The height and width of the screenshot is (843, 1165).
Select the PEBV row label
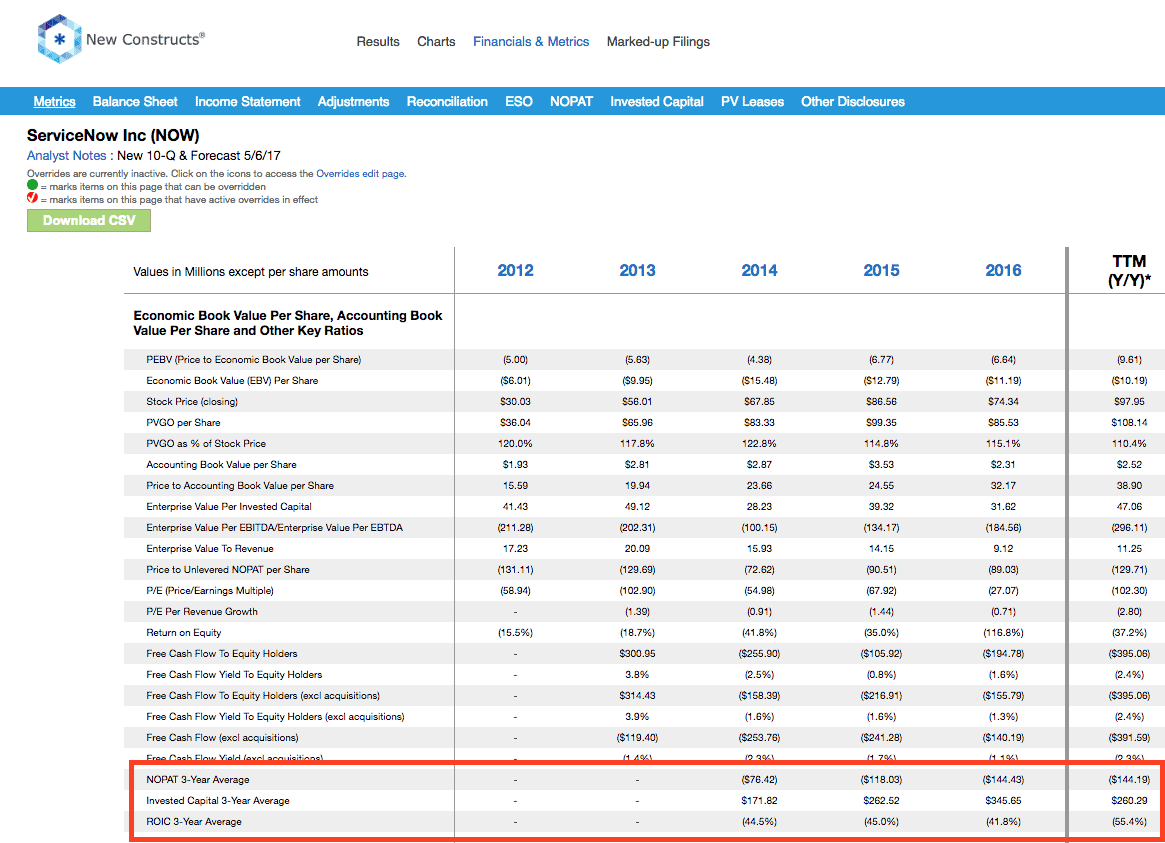click(253, 359)
